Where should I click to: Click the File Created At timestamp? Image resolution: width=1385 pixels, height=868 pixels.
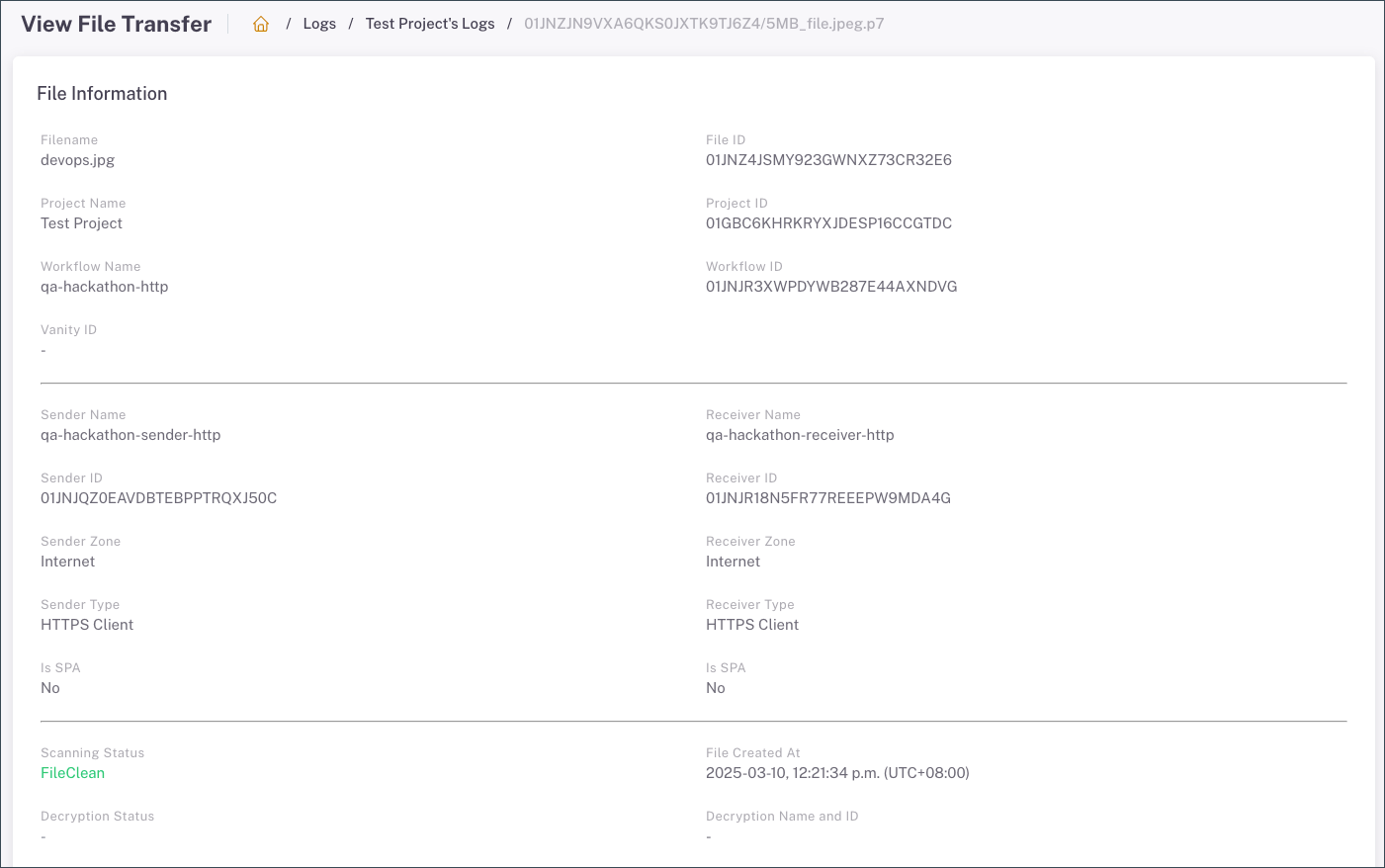[837, 773]
